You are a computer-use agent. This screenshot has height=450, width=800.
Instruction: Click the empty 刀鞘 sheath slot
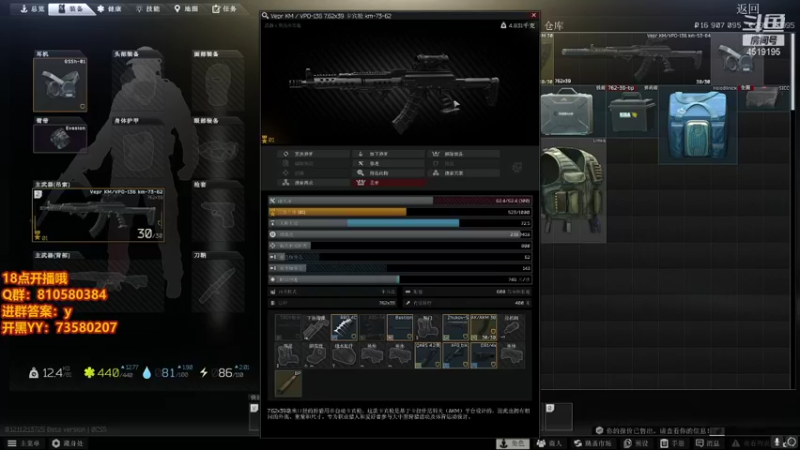(x=218, y=285)
